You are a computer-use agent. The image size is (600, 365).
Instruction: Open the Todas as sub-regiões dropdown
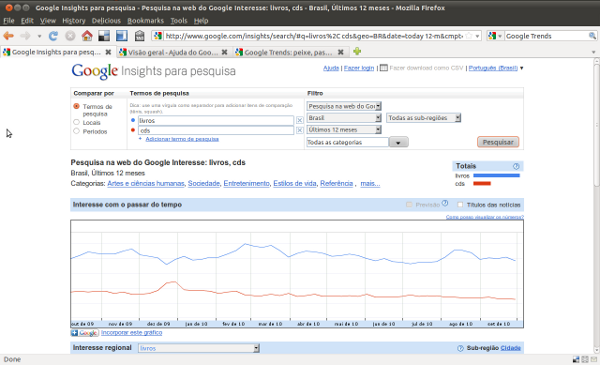424,118
